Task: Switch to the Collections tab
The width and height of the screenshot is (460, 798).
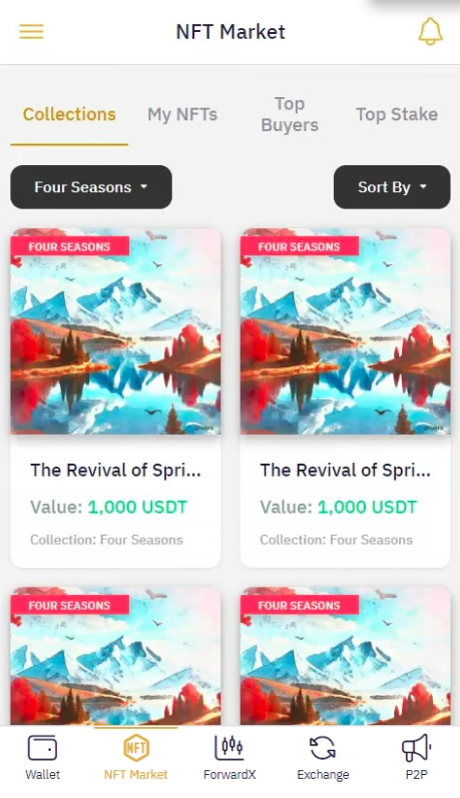Action: [x=69, y=115]
